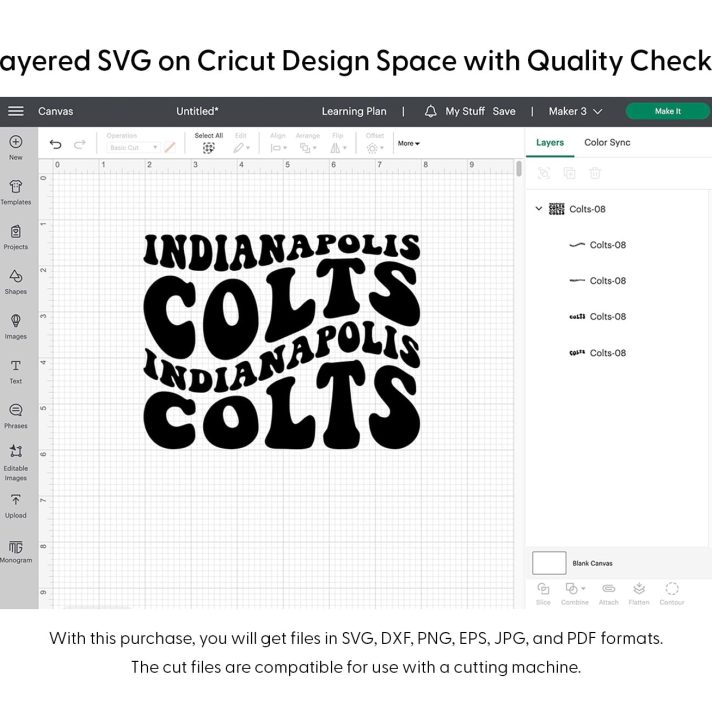Image resolution: width=712 pixels, height=712 pixels.
Task: Click the Flatten tool
Action: (639, 593)
